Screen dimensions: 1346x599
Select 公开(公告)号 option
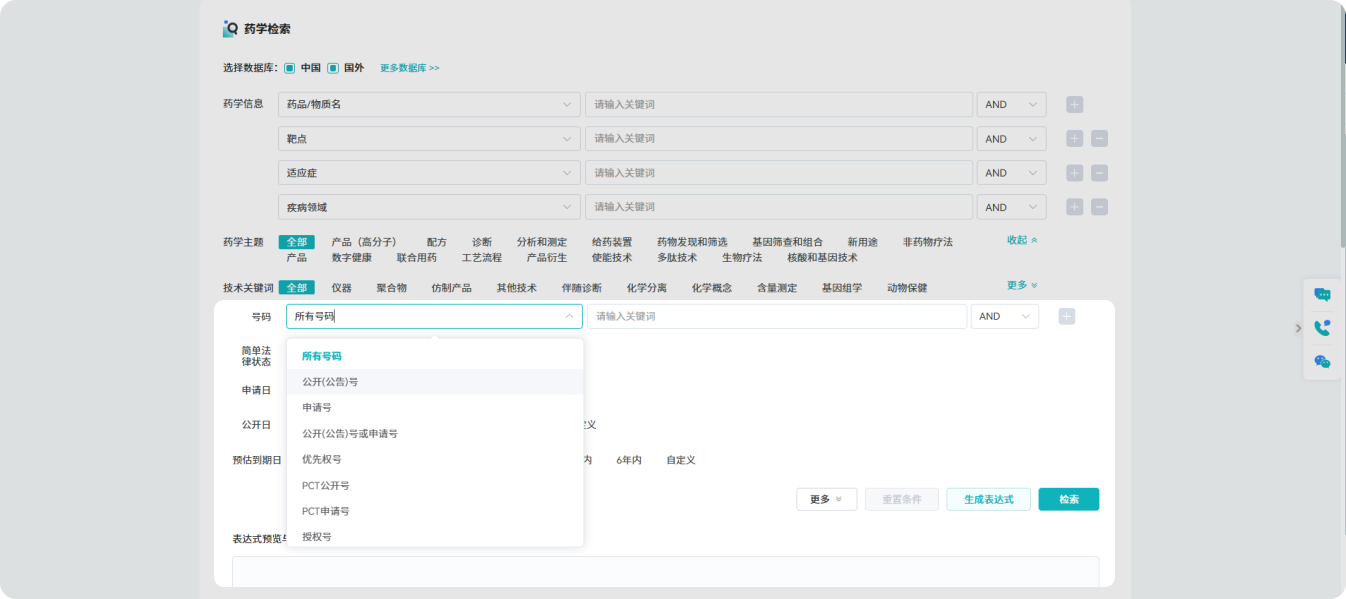point(435,381)
